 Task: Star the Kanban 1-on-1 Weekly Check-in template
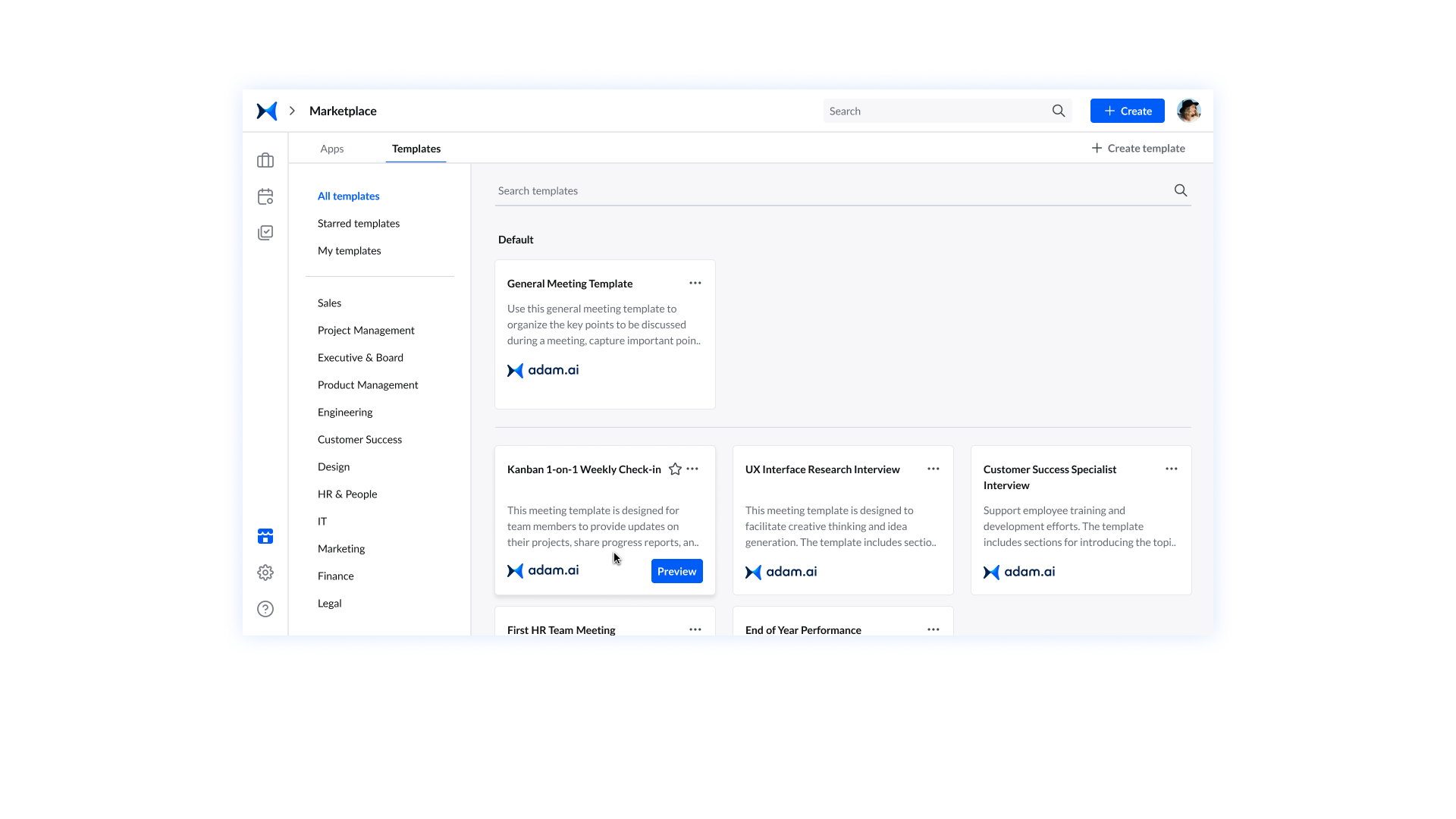tap(674, 469)
